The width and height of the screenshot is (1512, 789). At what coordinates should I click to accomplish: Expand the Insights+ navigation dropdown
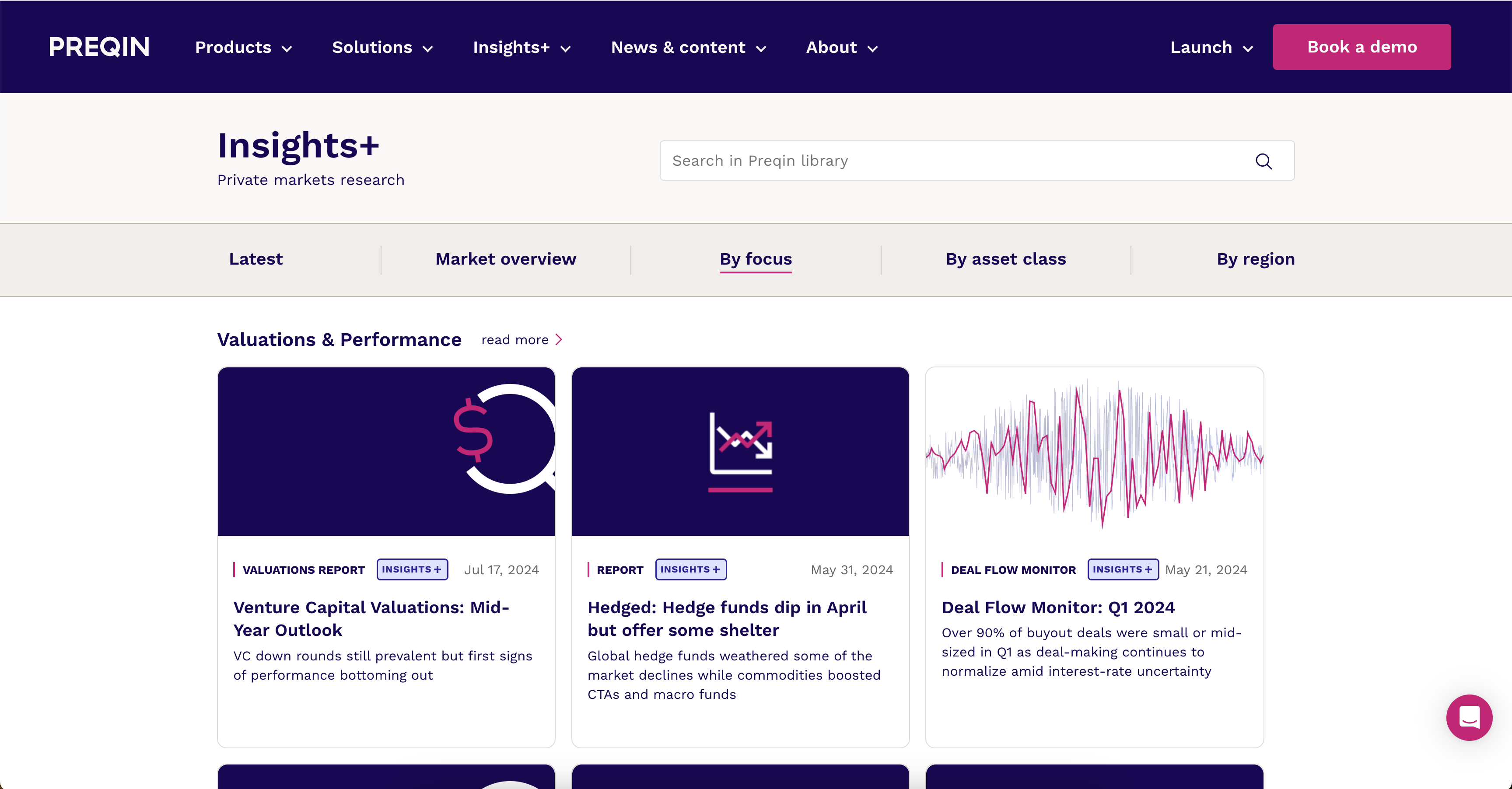522,48
